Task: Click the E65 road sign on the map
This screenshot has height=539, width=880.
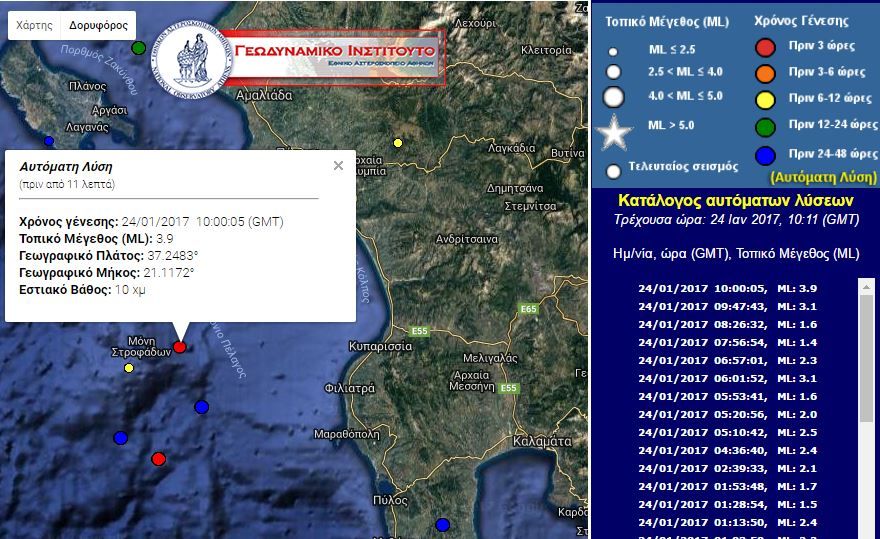Action: [528, 310]
